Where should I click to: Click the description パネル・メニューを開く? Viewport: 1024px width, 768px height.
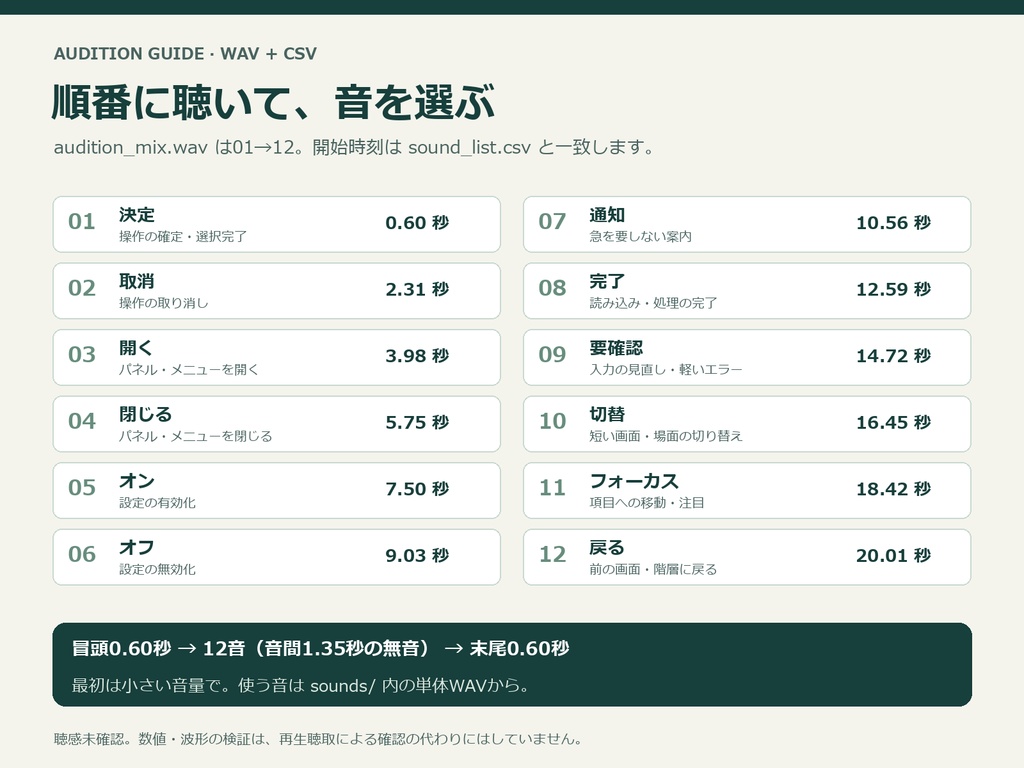[x=189, y=370]
